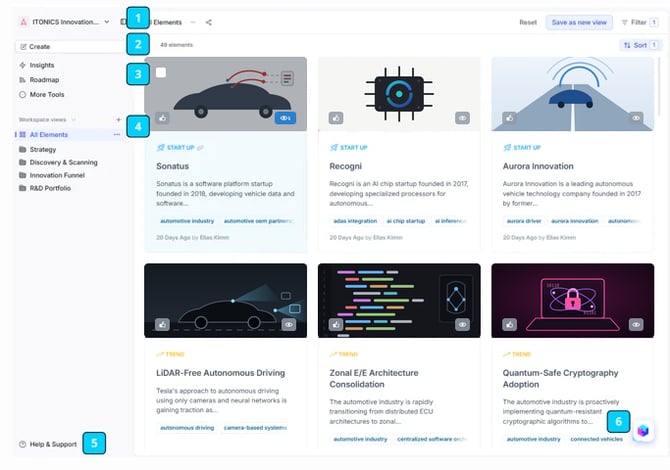
Task: Like the Sonatus card
Action: coord(162,118)
